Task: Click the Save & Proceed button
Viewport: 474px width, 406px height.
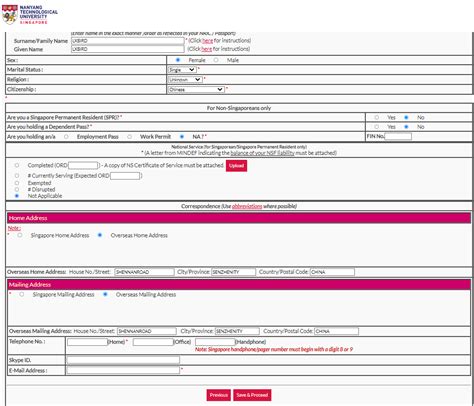Action: [x=252, y=395]
